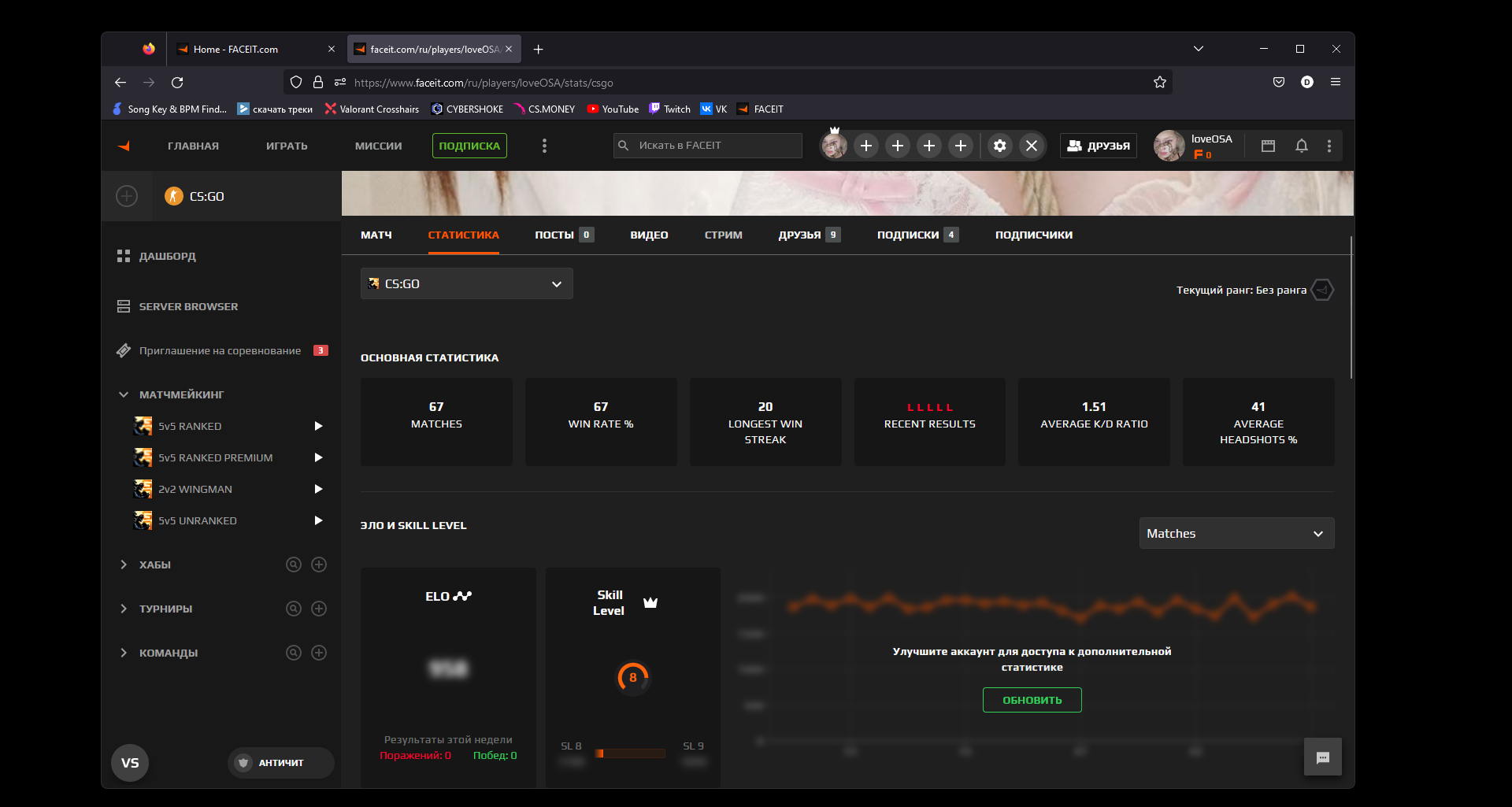The width and height of the screenshot is (1512, 807).
Task: Click the chat bubble support icon
Action: [1322, 757]
